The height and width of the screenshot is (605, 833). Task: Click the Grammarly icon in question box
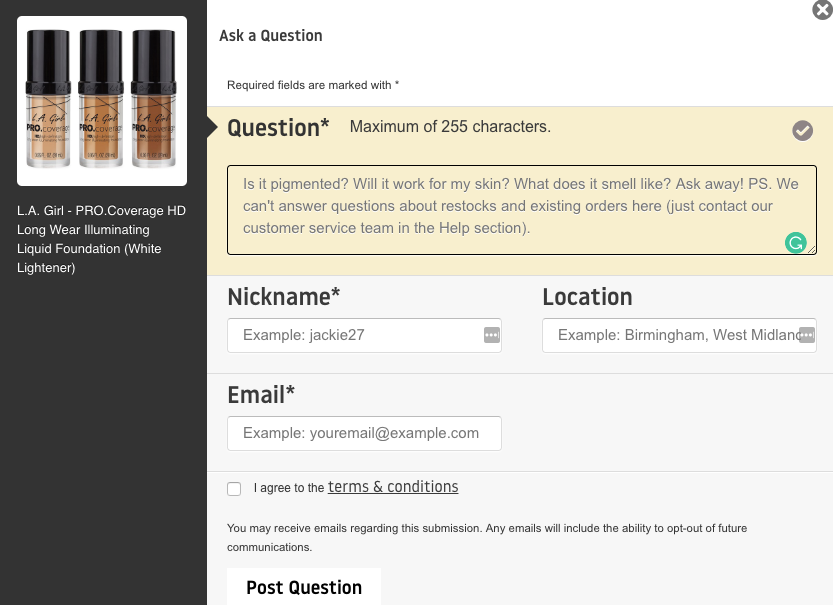(x=795, y=243)
